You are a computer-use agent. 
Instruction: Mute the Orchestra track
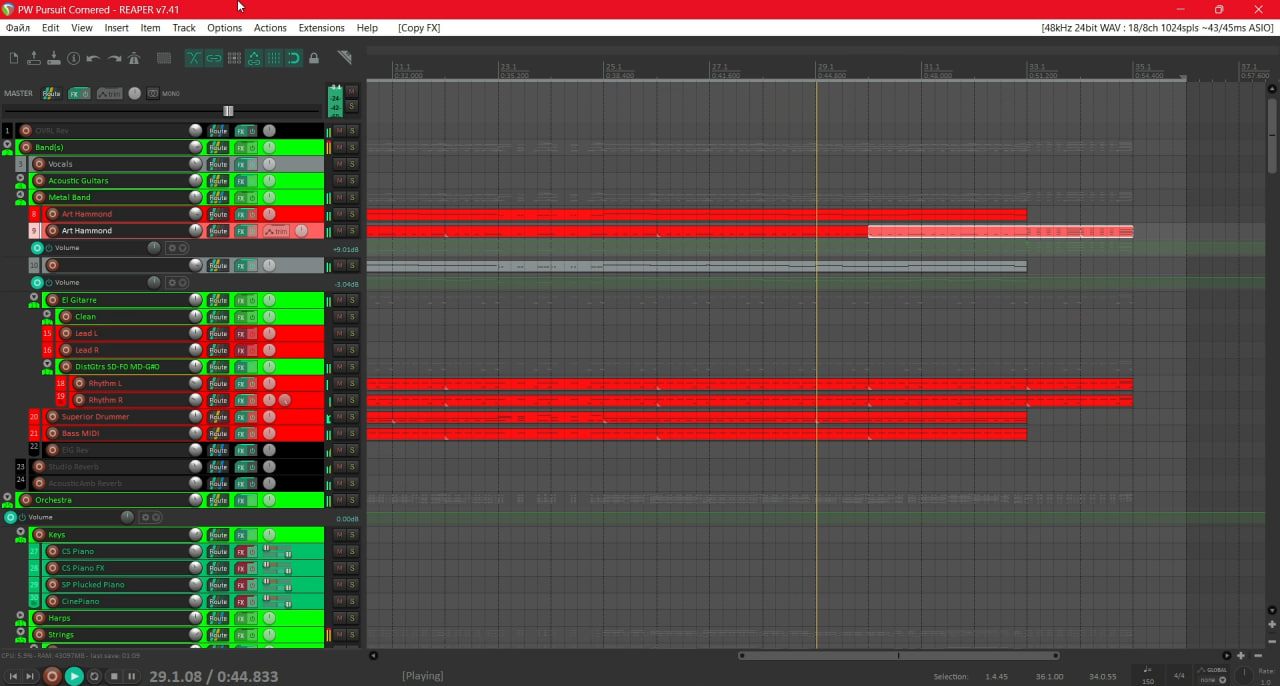click(339, 500)
